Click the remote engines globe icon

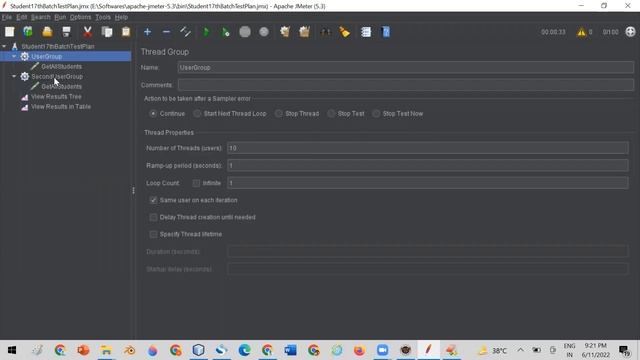point(630,32)
